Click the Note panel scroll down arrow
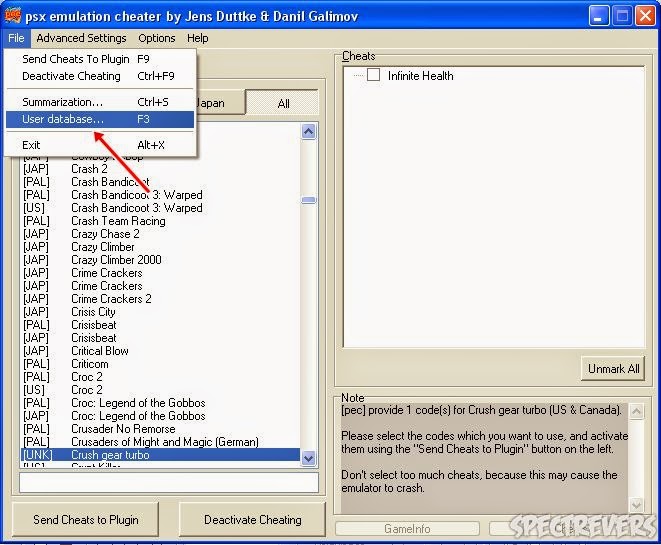 (636, 504)
